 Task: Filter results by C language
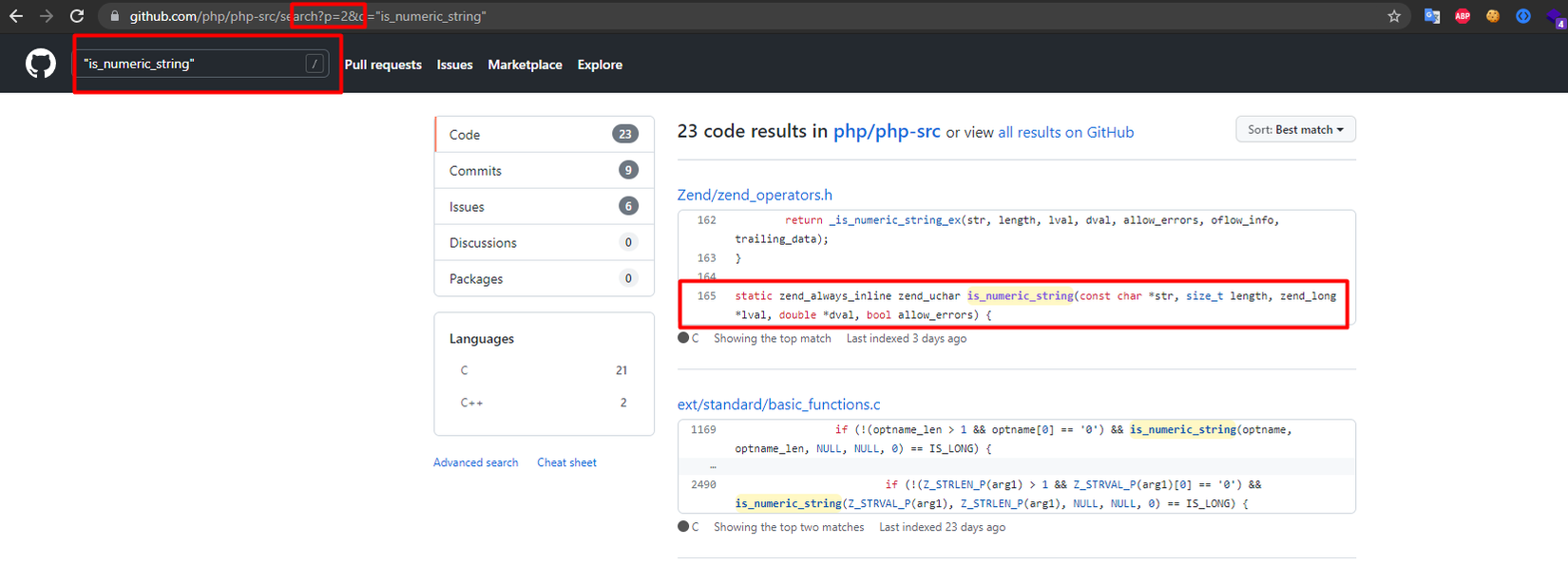pos(465,370)
